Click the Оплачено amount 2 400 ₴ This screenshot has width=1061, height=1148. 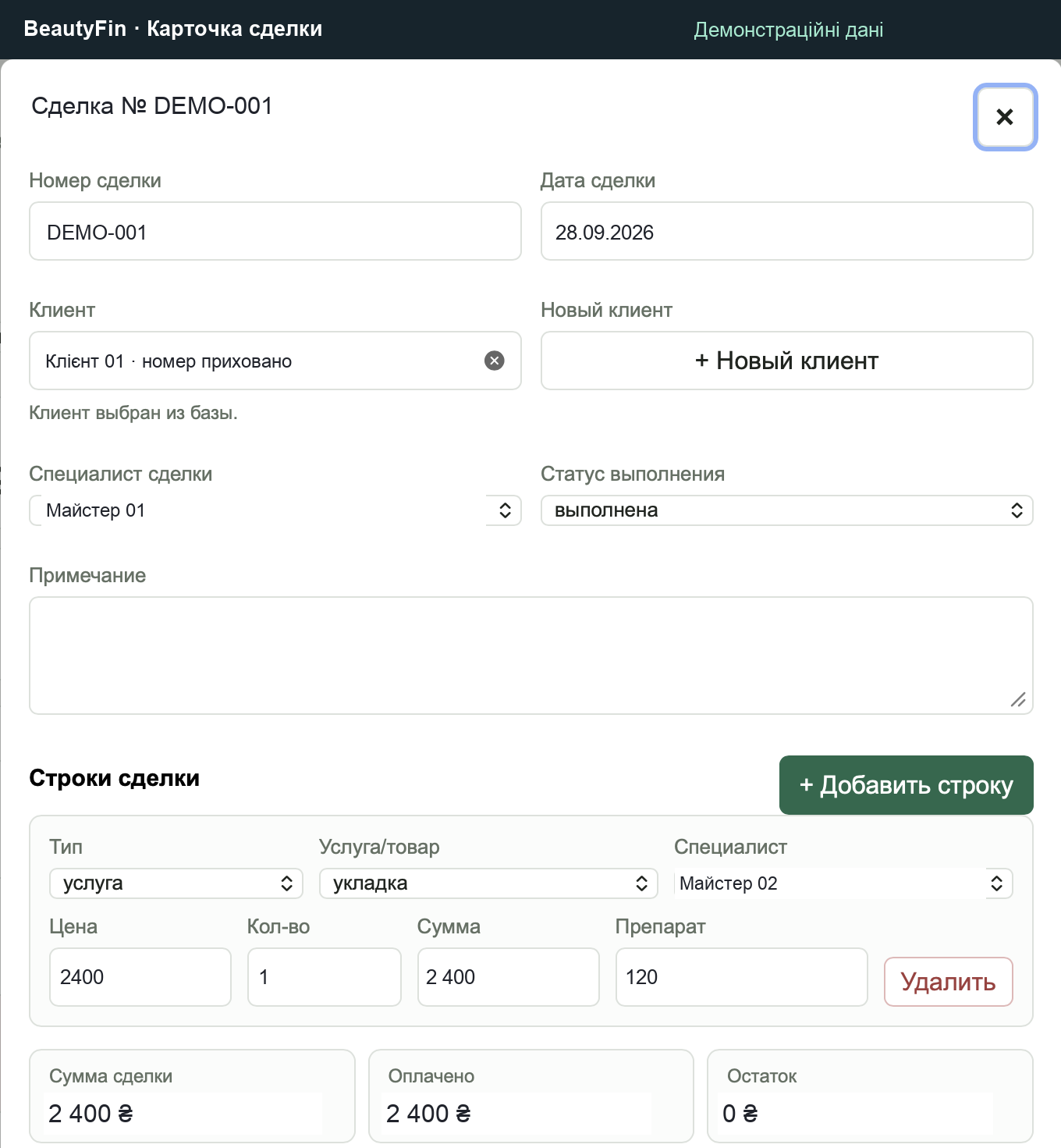(428, 1114)
